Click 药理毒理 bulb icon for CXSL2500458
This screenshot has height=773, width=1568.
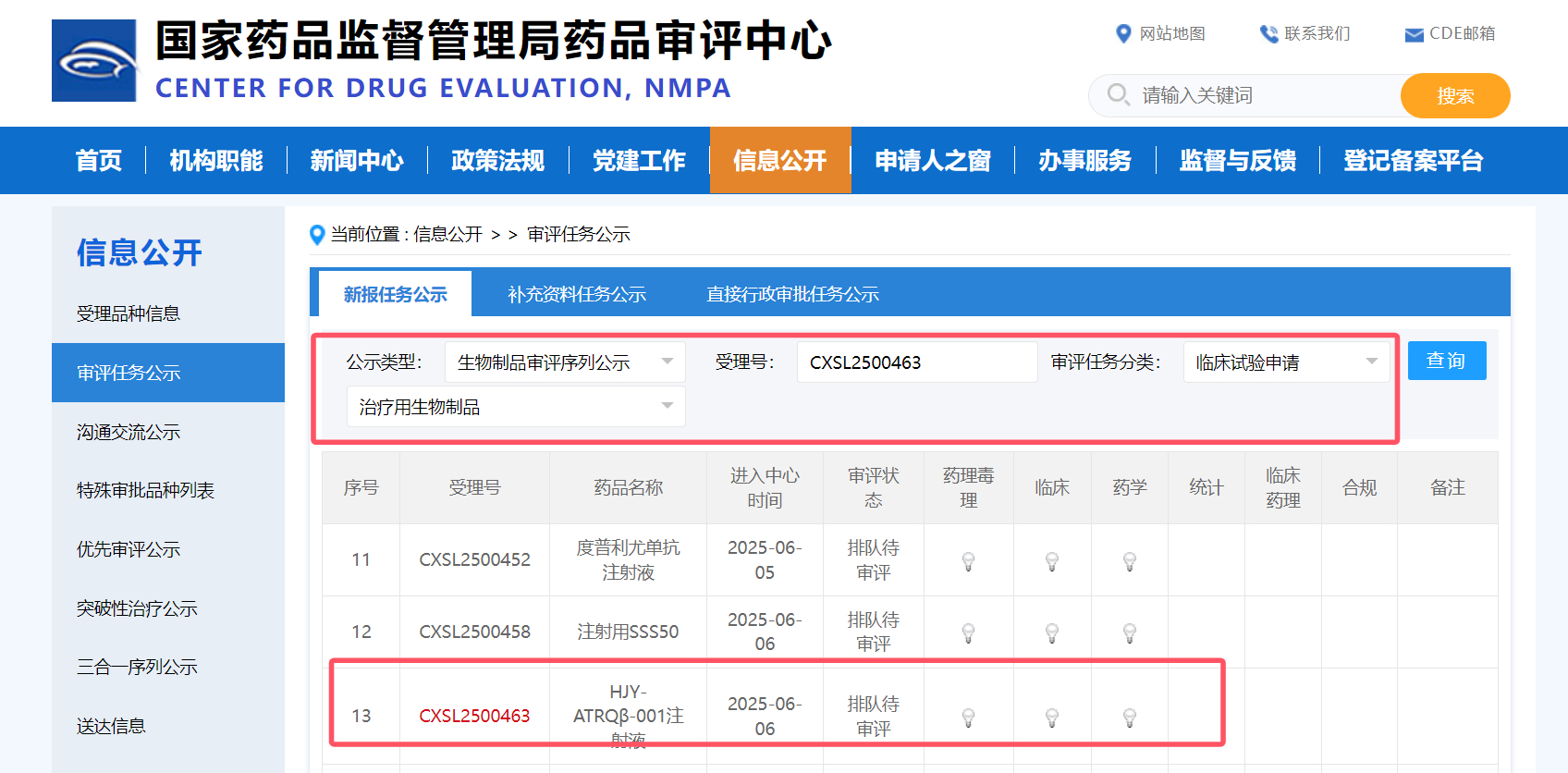(968, 633)
